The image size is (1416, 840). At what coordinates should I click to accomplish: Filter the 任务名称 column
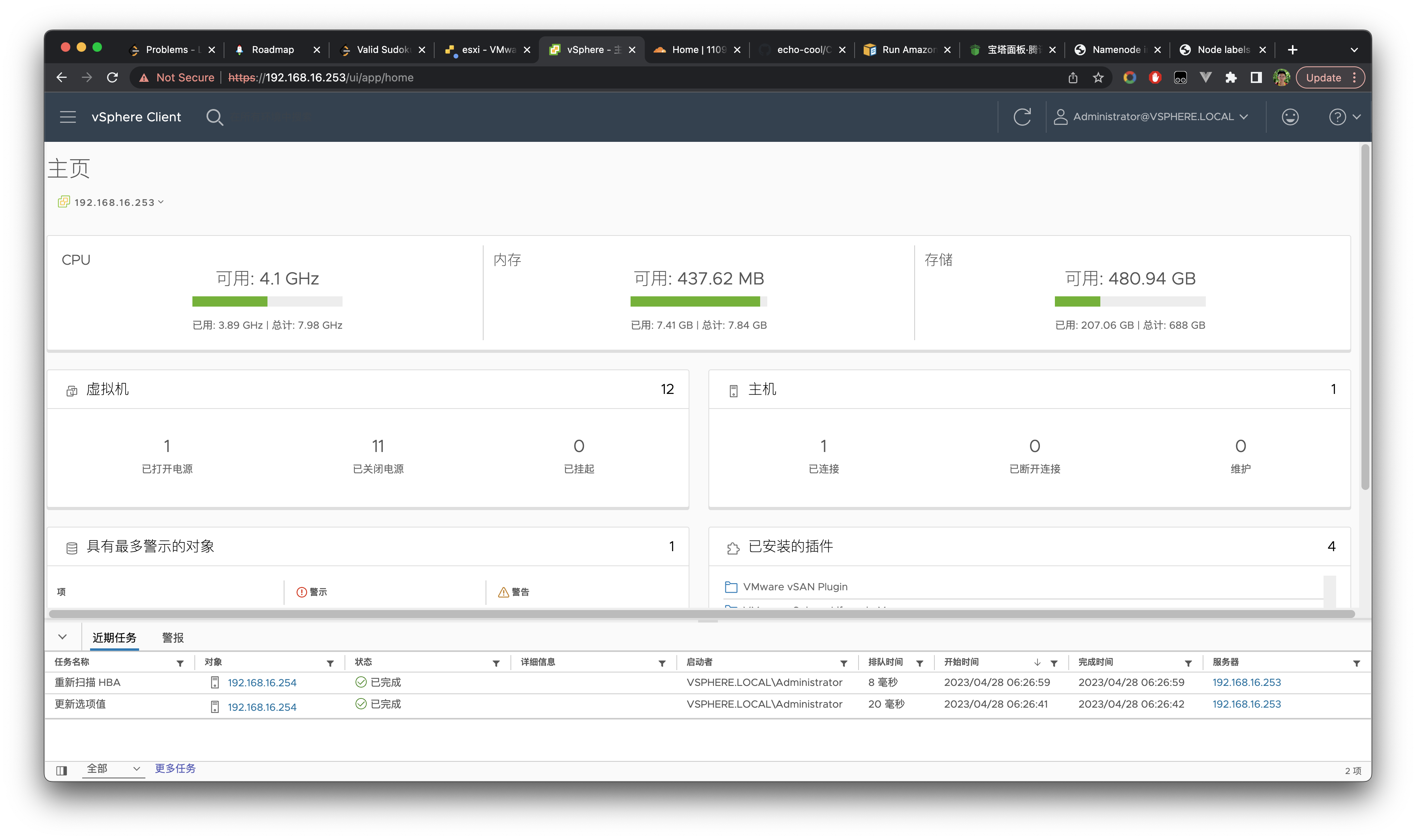(180, 663)
